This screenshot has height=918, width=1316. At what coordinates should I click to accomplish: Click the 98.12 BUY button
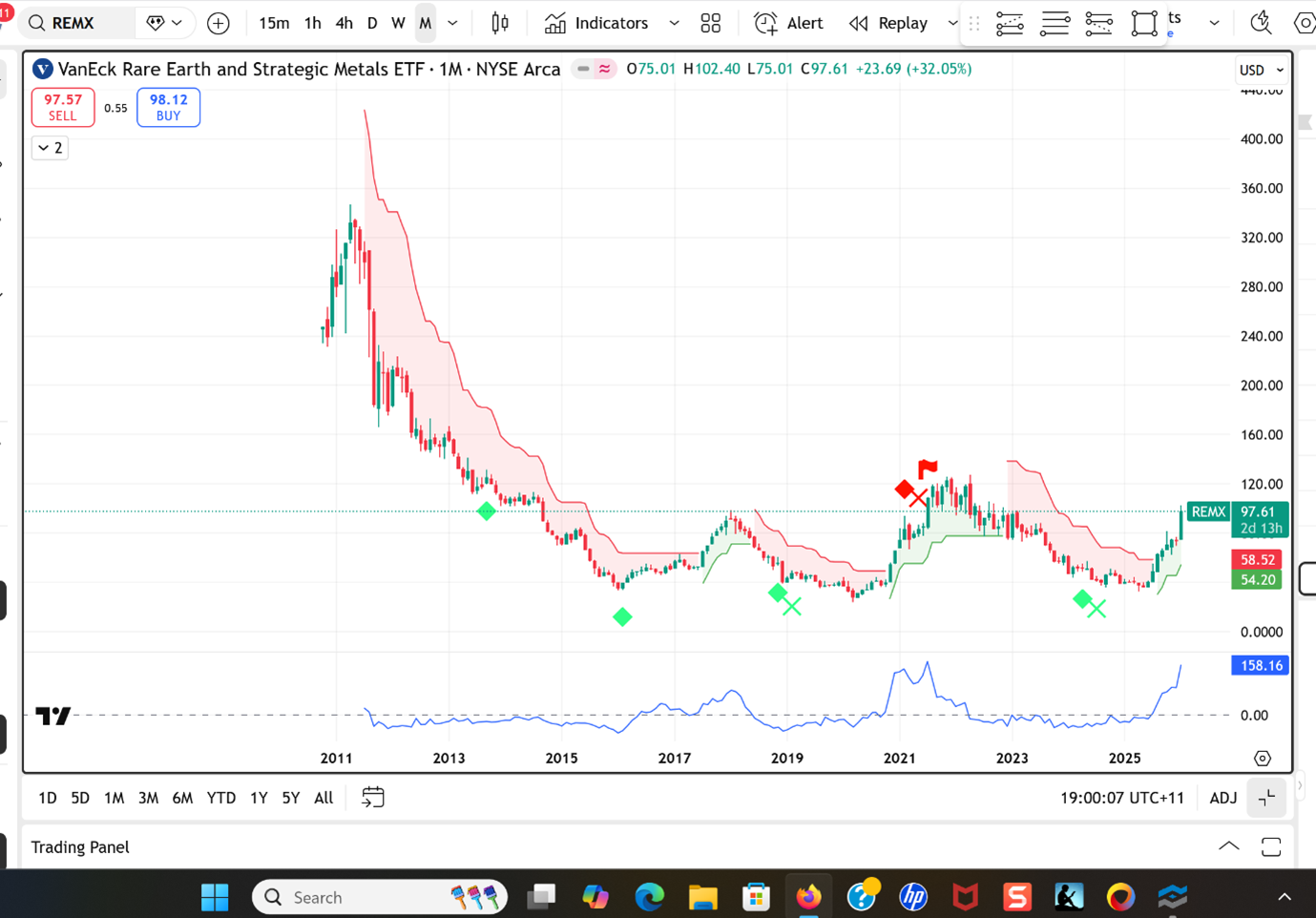[x=168, y=107]
